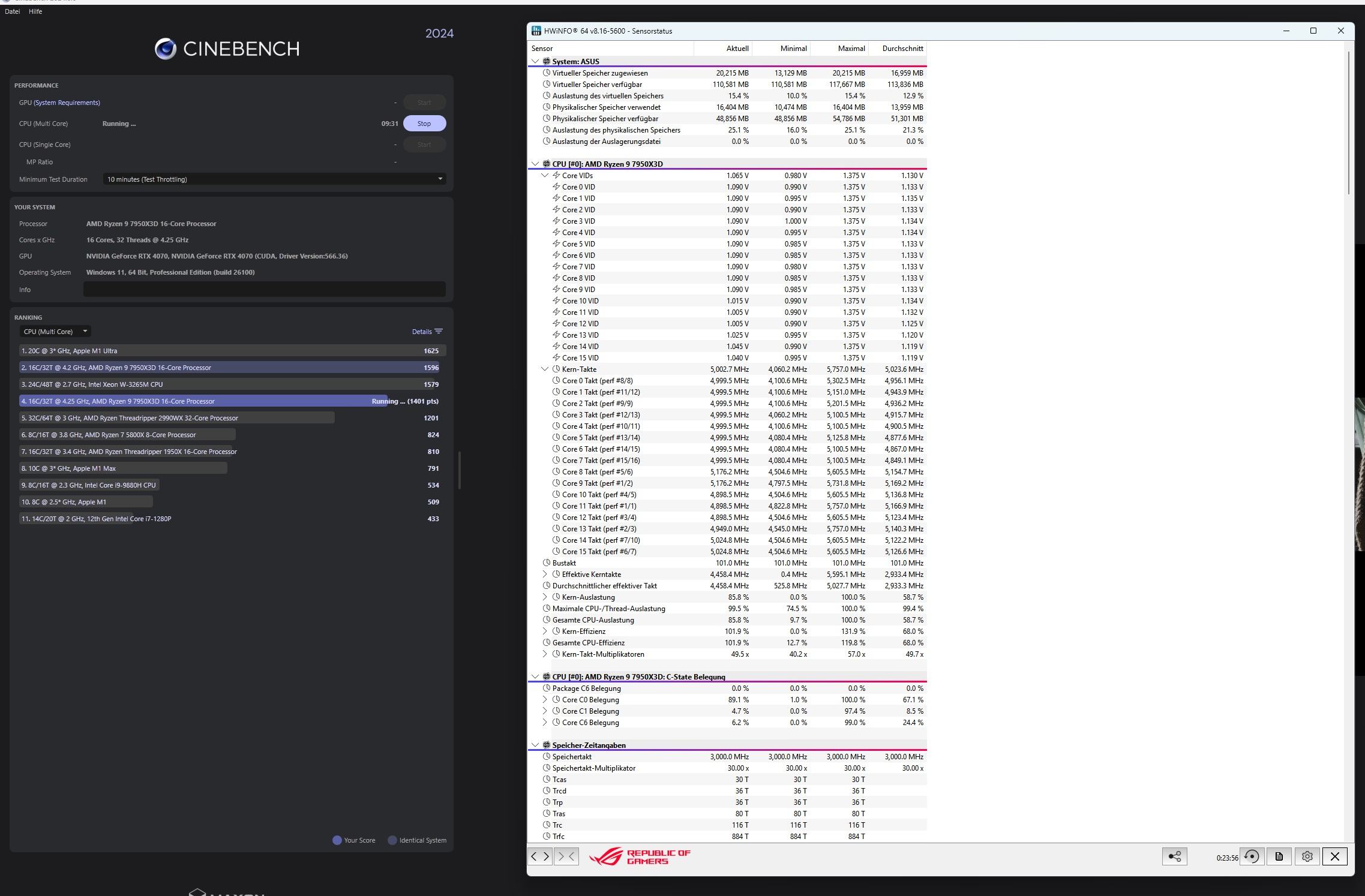Click the disabled GPU Start button
The image size is (1365, 896).
[x=424, y=103]
